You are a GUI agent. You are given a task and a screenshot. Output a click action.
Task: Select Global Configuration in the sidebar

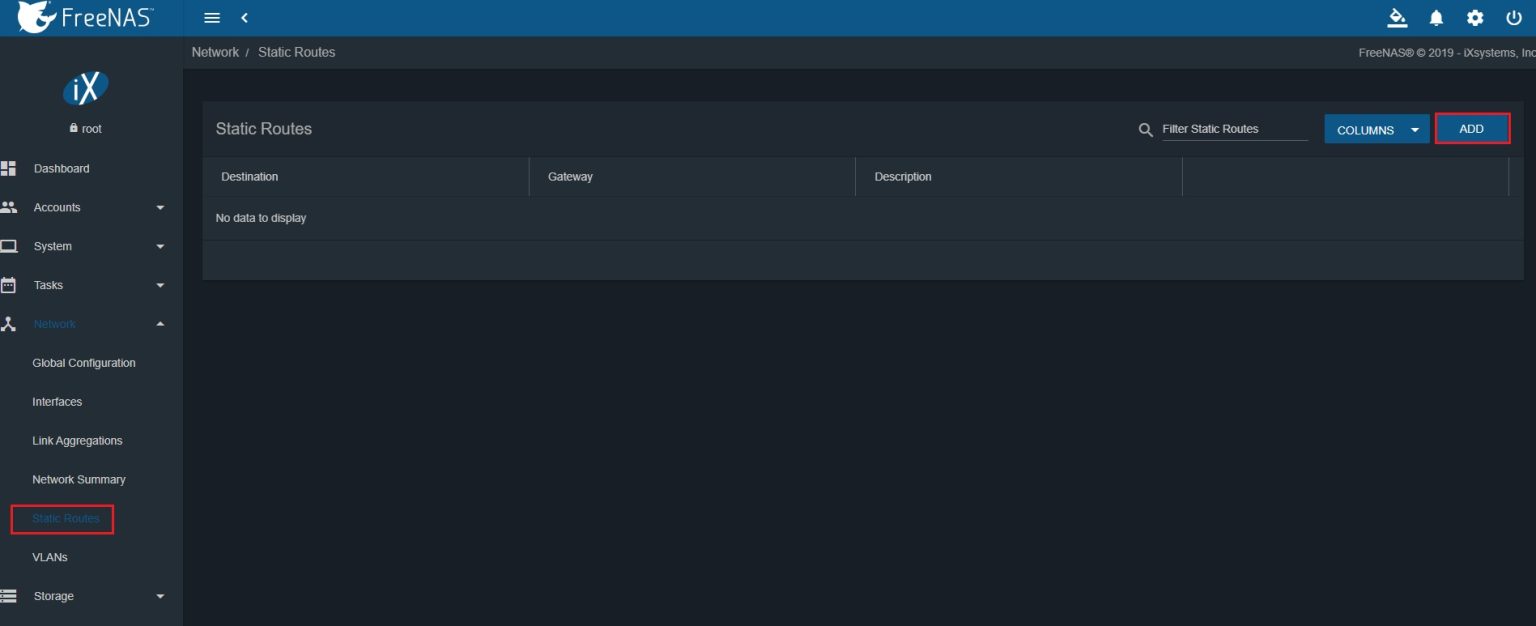click(x=84, y=362)
